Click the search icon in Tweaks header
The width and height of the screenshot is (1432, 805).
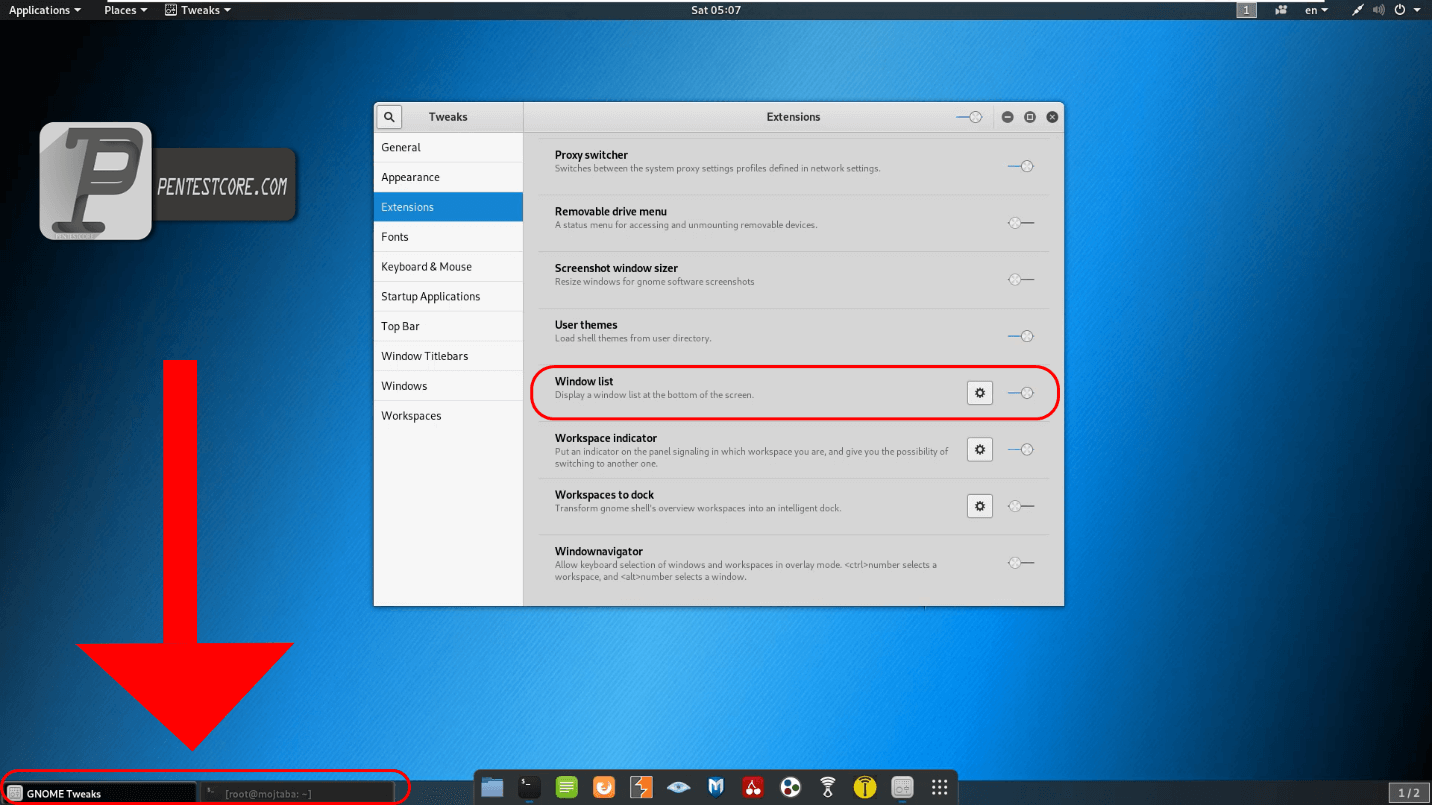pos(389,117)
